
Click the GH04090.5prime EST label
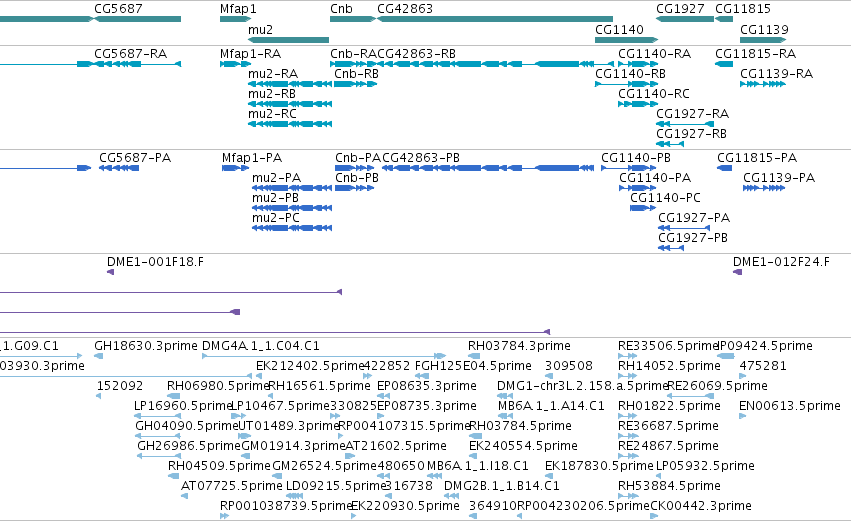187,427
